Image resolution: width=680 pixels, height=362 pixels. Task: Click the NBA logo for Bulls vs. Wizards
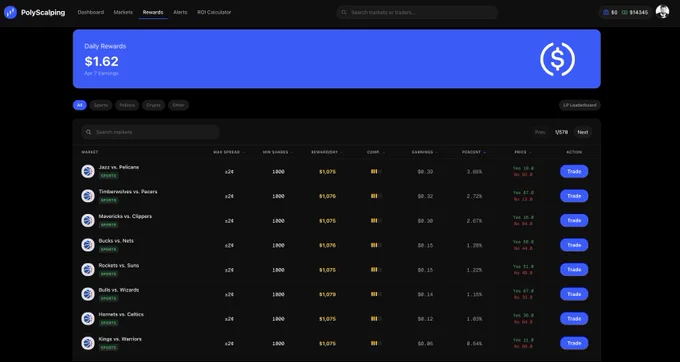pos(88,294)
